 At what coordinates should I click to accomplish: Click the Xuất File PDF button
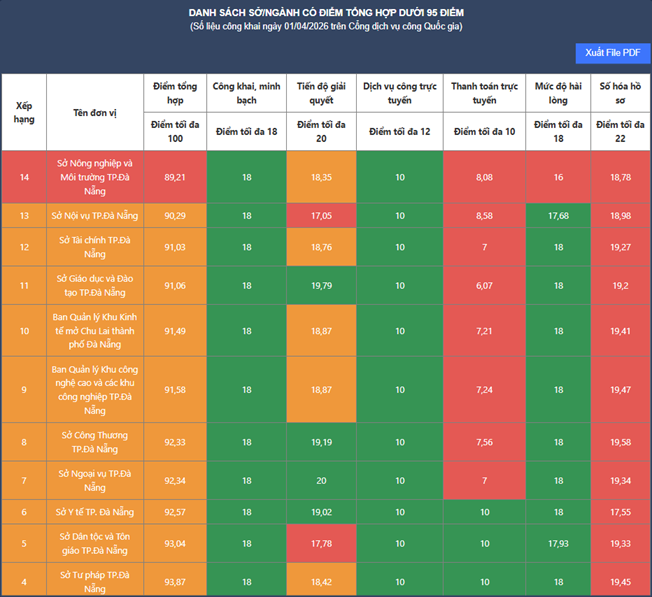pyautogui.click(x=612, y=53)
